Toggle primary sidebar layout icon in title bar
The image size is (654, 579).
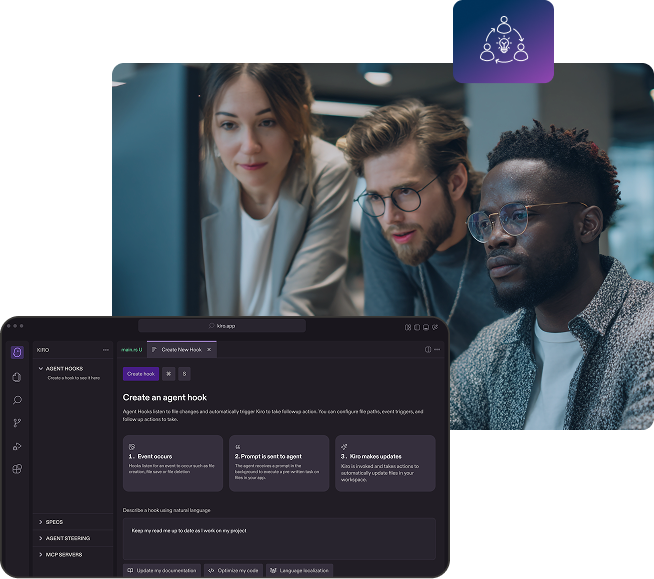point(417,327)
